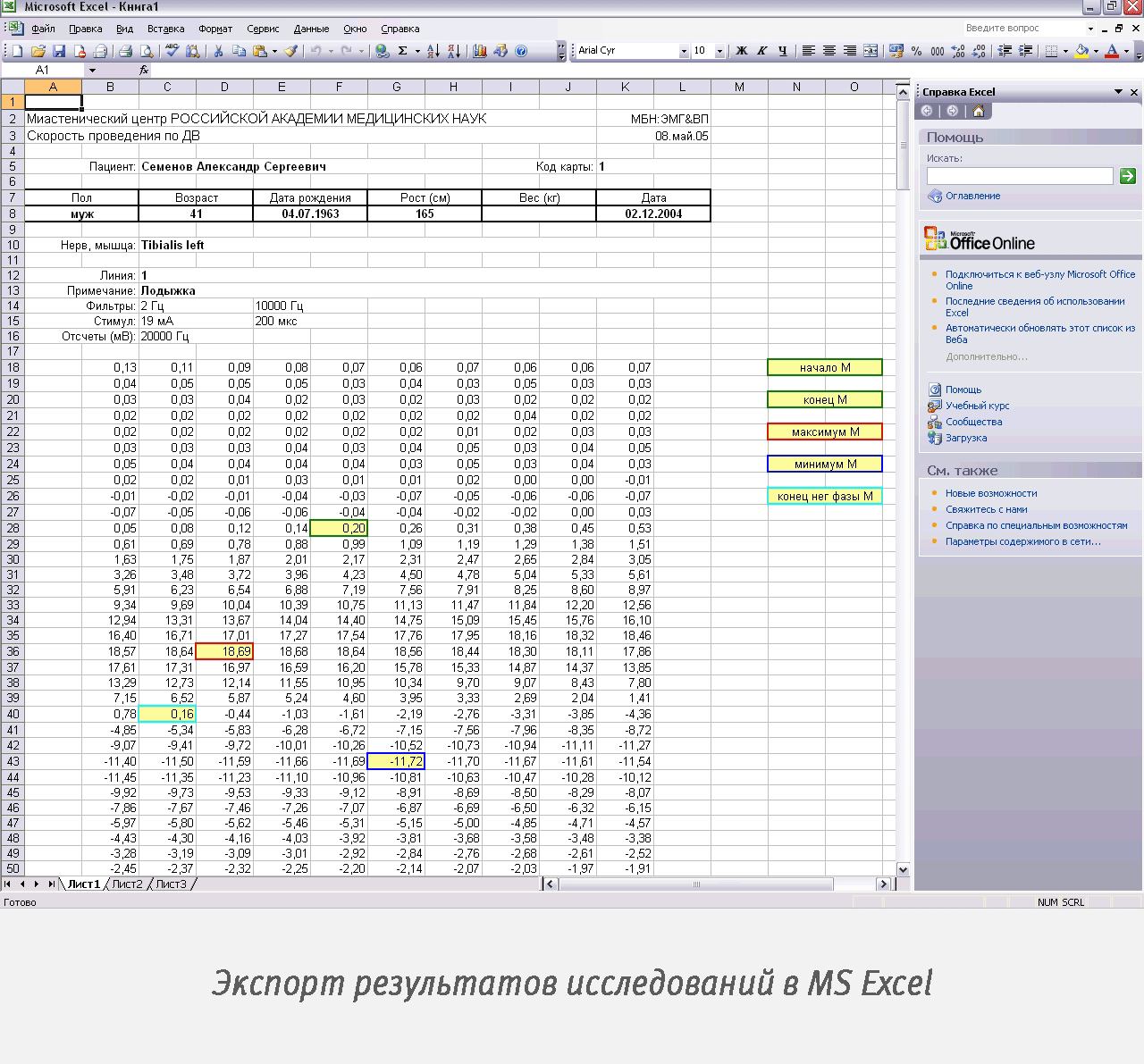Sort descending with the Я-A icon
This screenshot has width=1144, height=1064.
454,51
